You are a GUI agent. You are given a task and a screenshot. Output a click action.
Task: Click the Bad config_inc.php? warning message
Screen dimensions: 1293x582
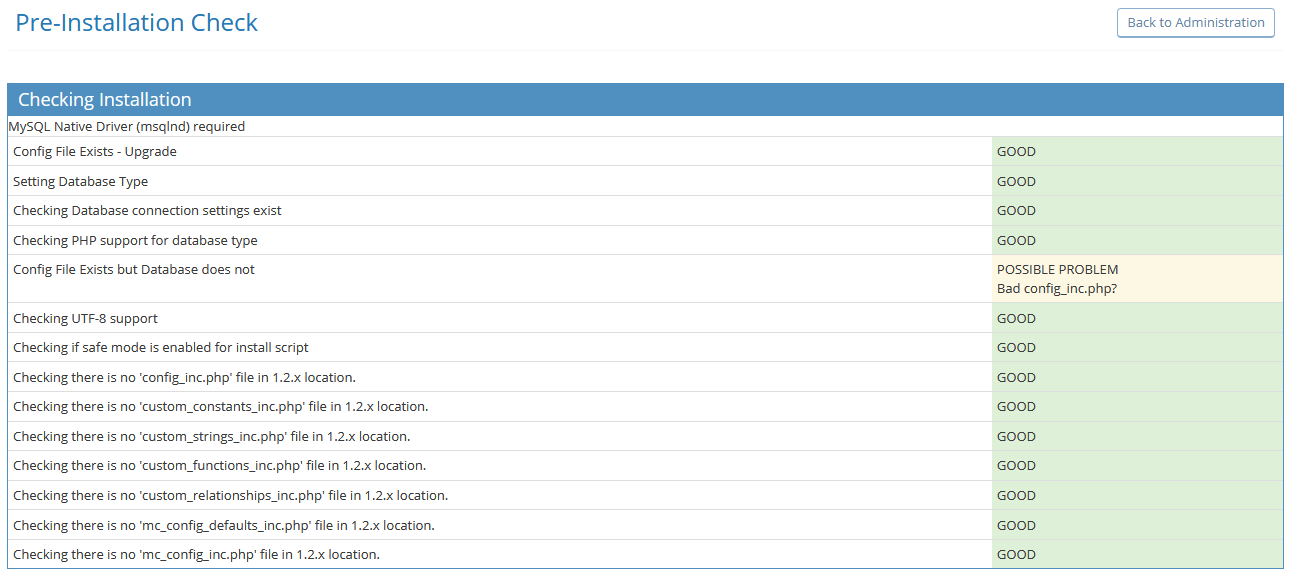pos(1056,289)
